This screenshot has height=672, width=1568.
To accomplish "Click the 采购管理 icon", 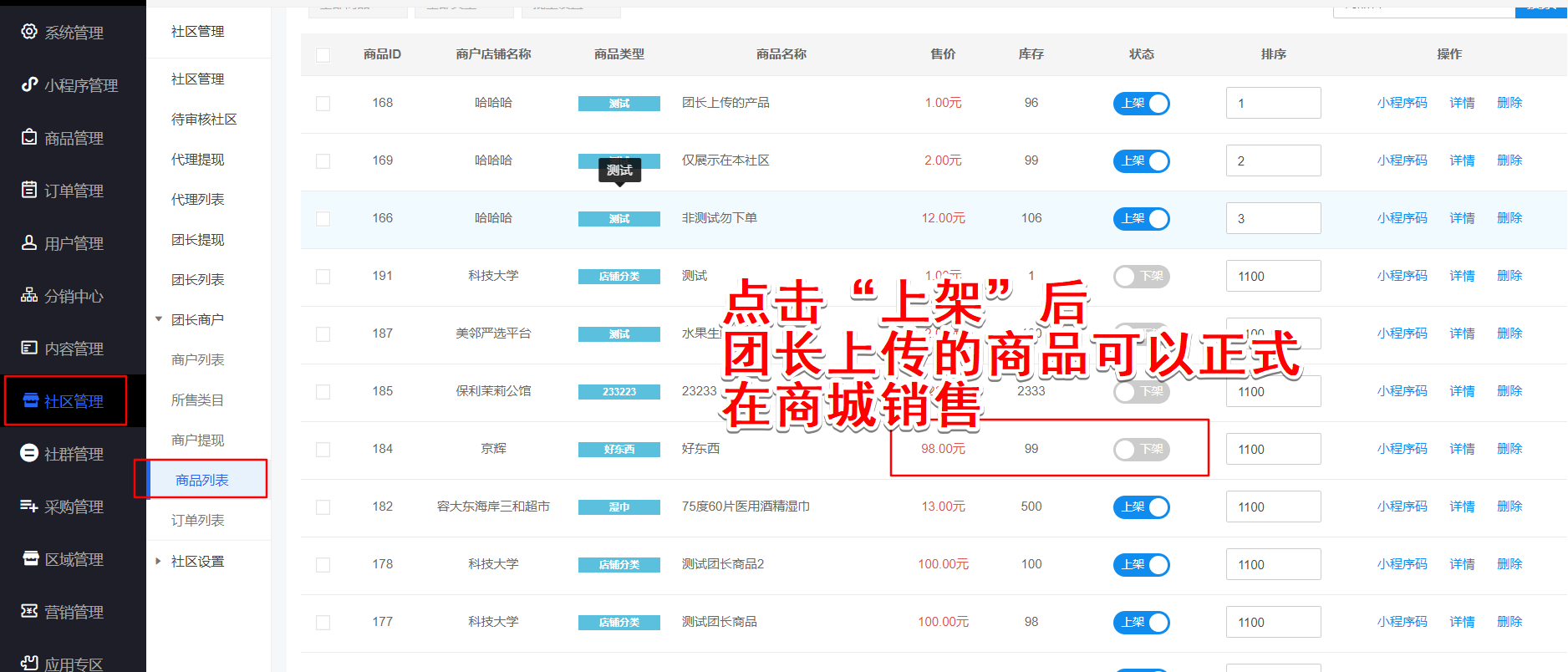I will 29,506.
